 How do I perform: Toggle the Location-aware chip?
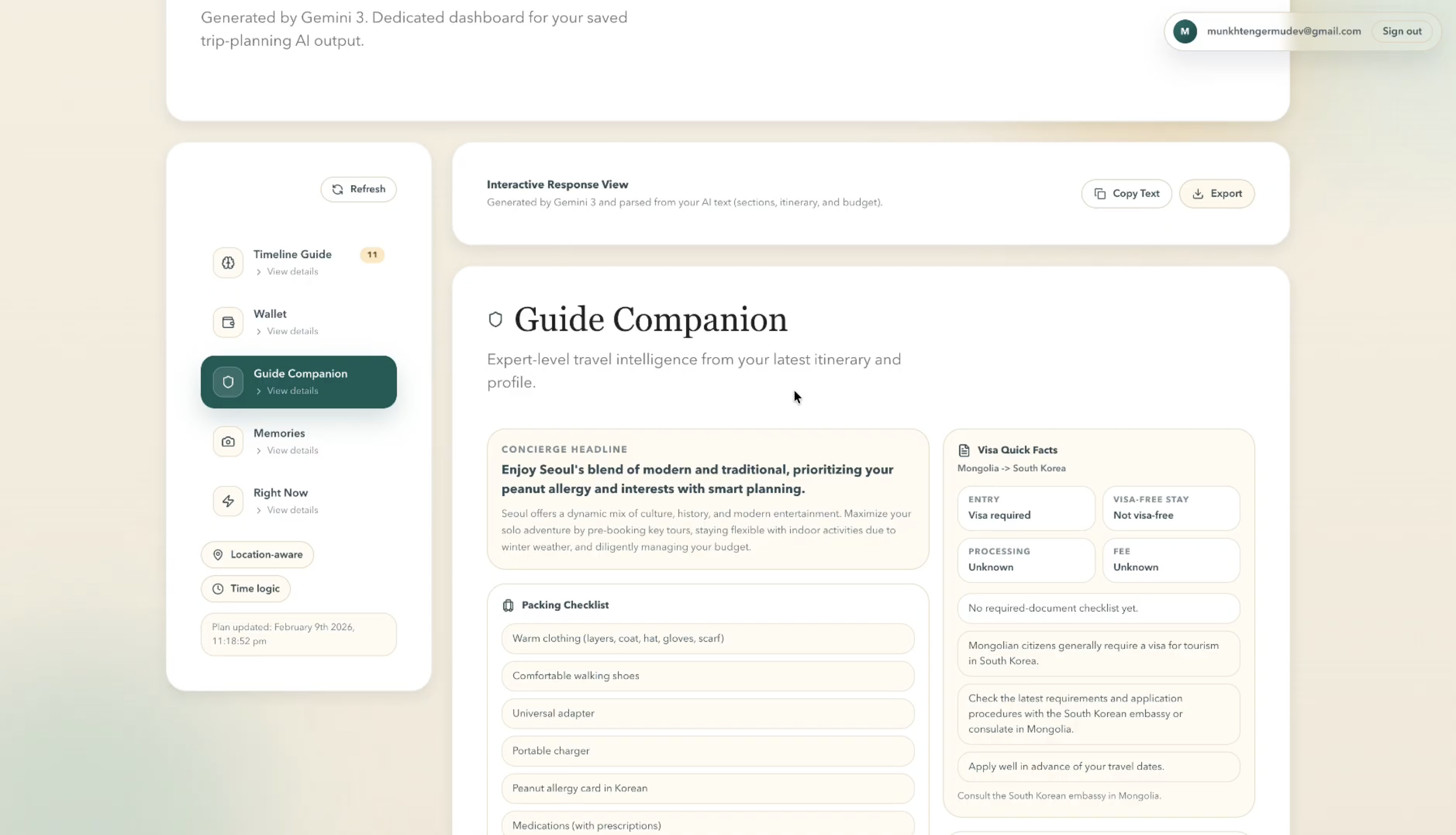coord(257,555)
